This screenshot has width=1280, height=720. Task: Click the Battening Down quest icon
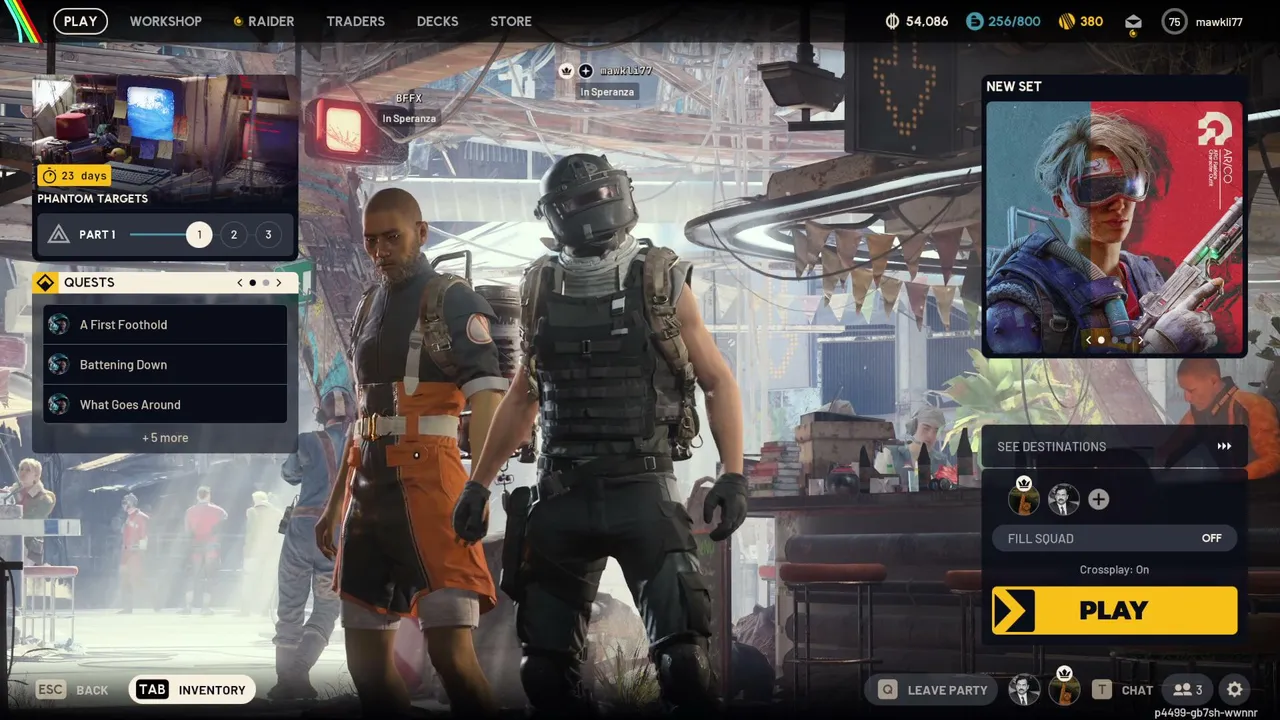59,364
